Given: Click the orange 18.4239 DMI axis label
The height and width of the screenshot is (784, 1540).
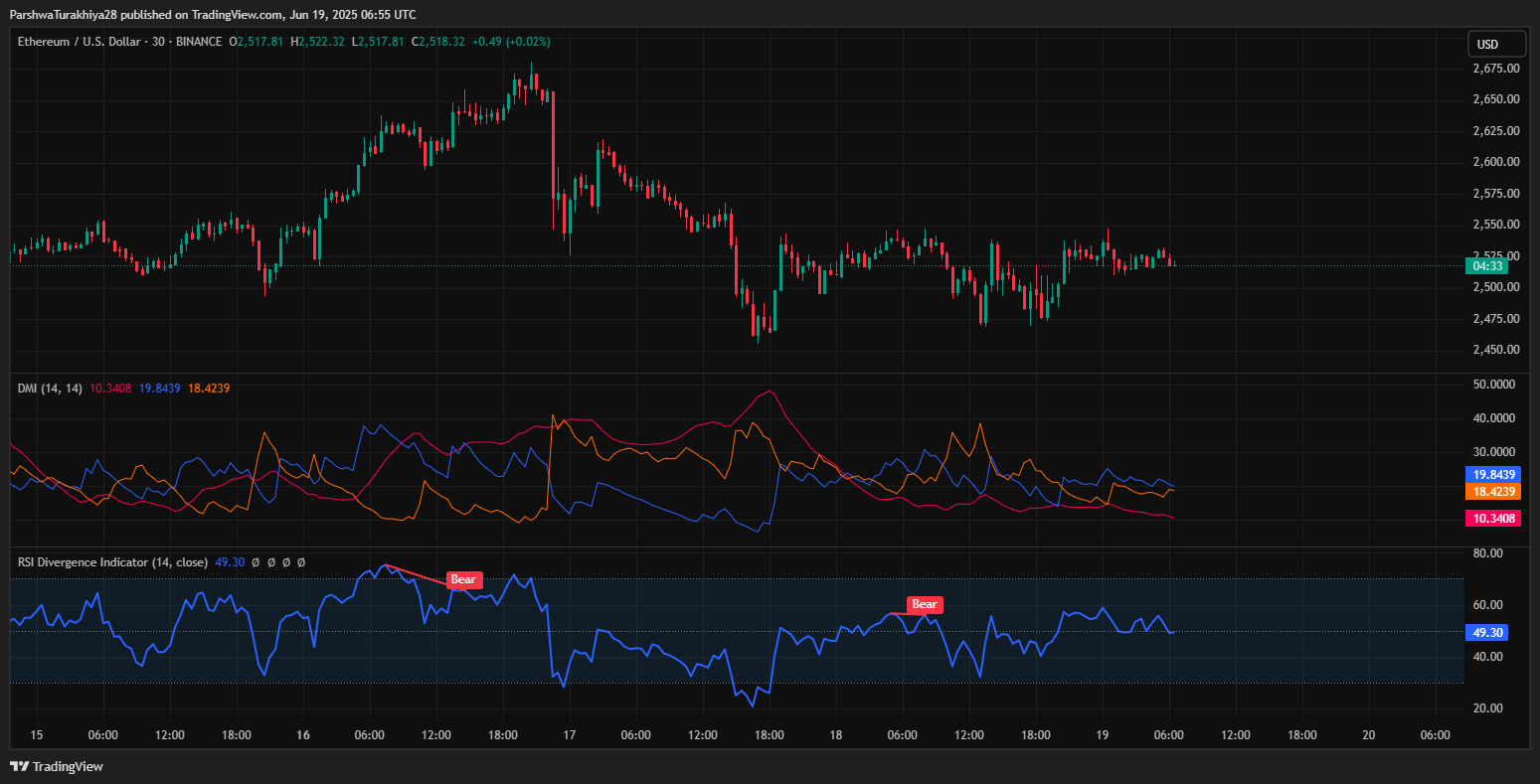Looking at the screenshot, I should click(1493, 491).
